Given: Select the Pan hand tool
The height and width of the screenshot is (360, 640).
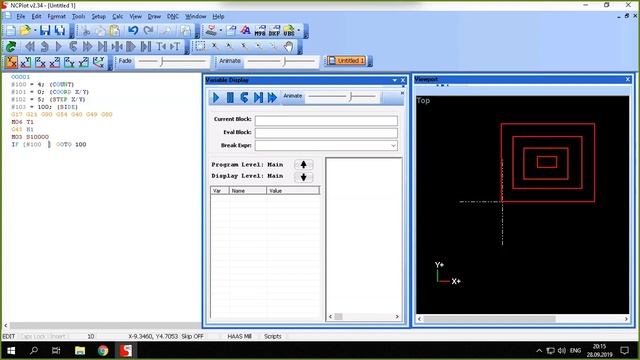Looking at the screenshot, I should click(x=289, y=47).
